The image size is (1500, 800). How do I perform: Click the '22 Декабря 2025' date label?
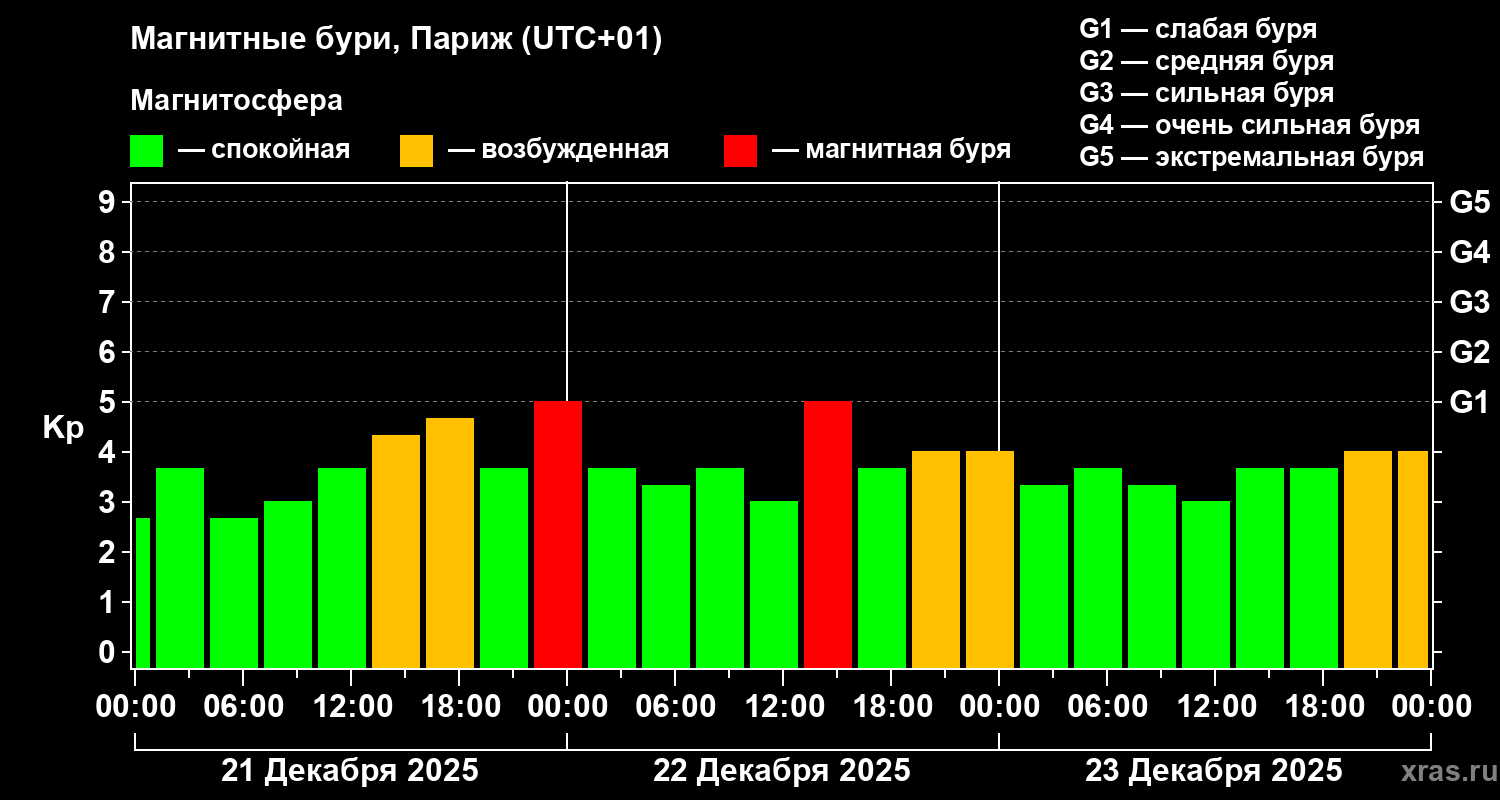(x=782, y=771)
